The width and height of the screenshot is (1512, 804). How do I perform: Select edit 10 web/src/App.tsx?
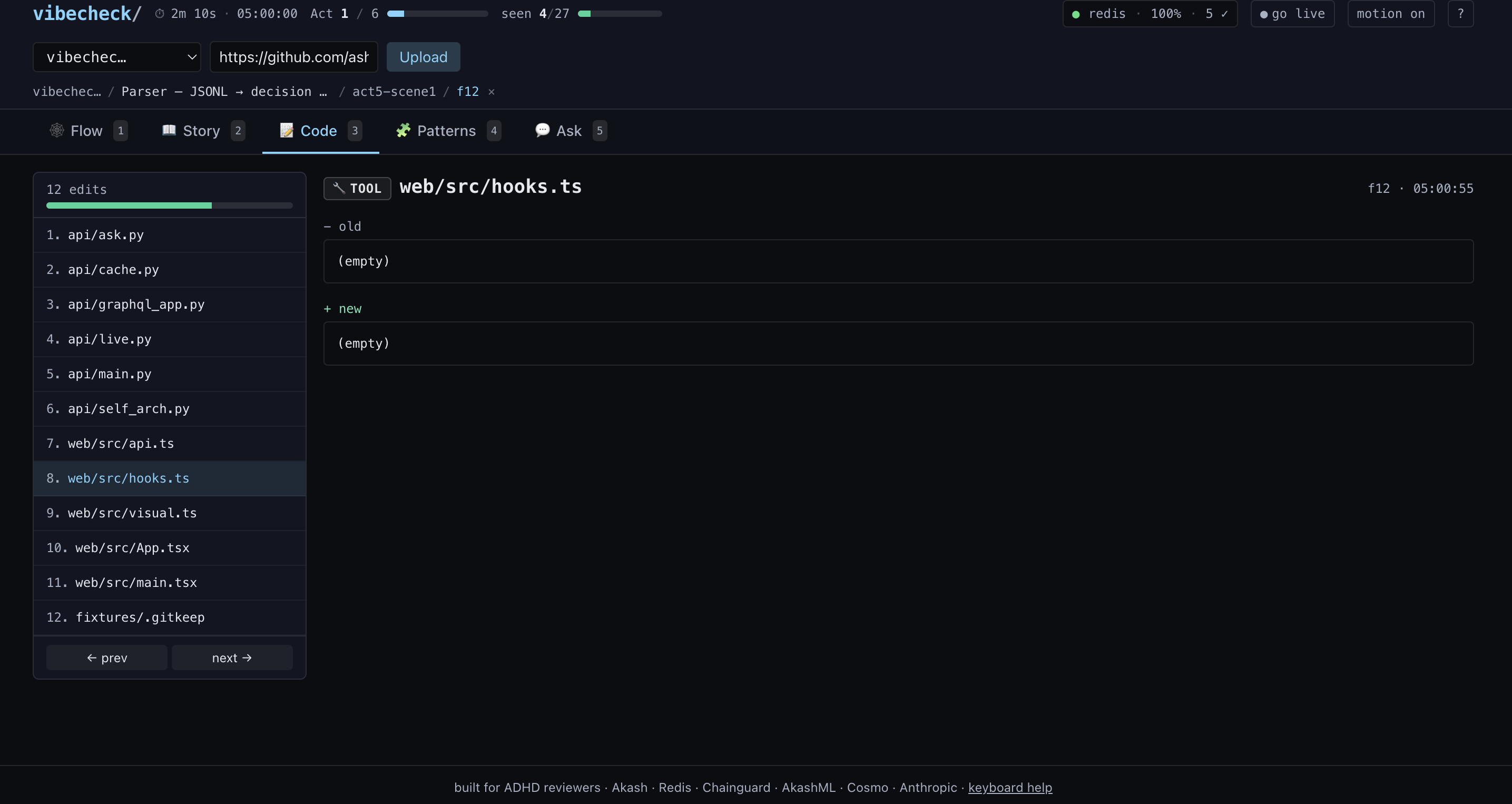point(170,547)
